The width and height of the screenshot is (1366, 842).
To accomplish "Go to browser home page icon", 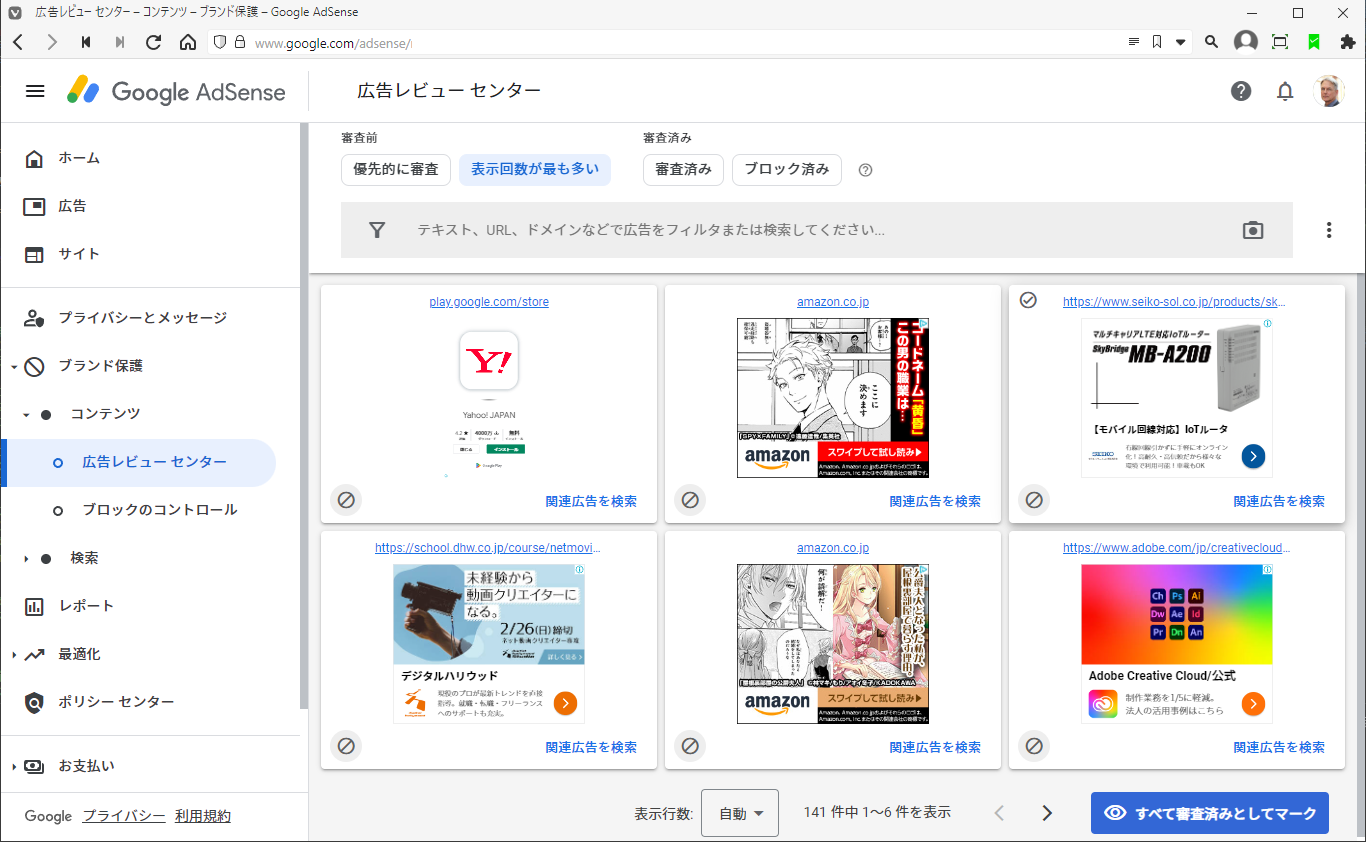I will (188, 42).
